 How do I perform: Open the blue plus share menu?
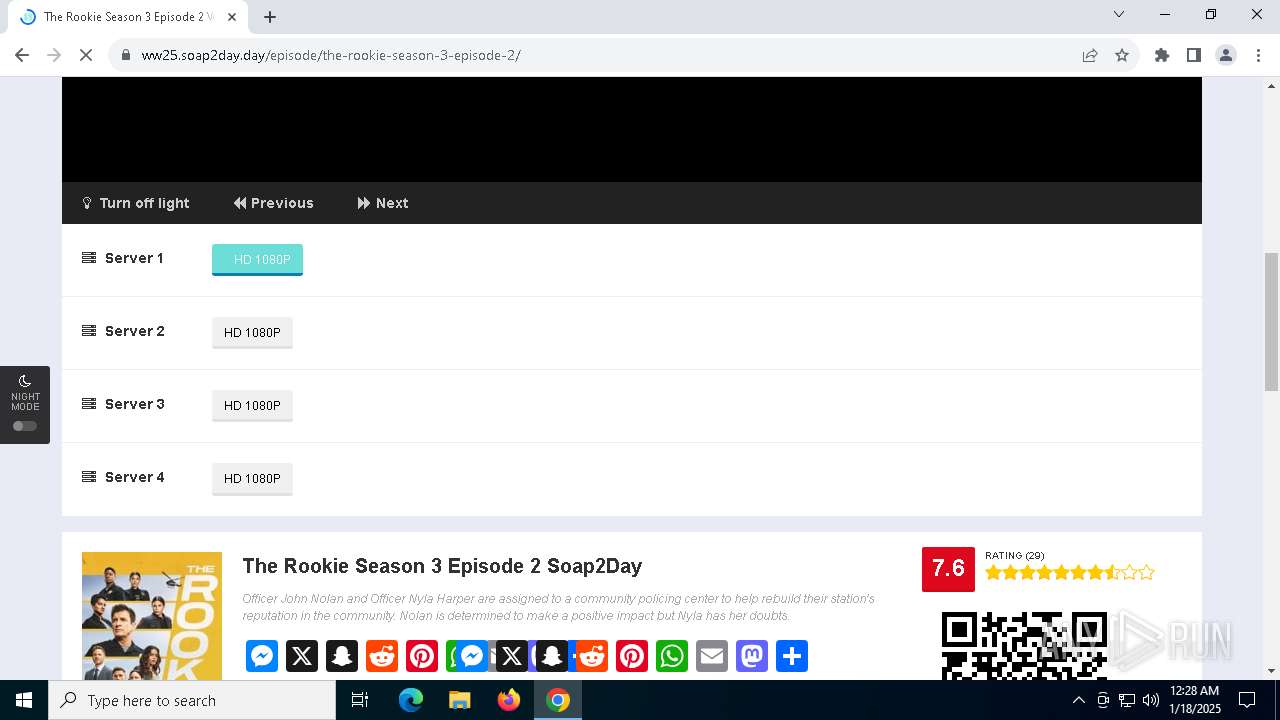pyautogui.click(x=792, y=656)
